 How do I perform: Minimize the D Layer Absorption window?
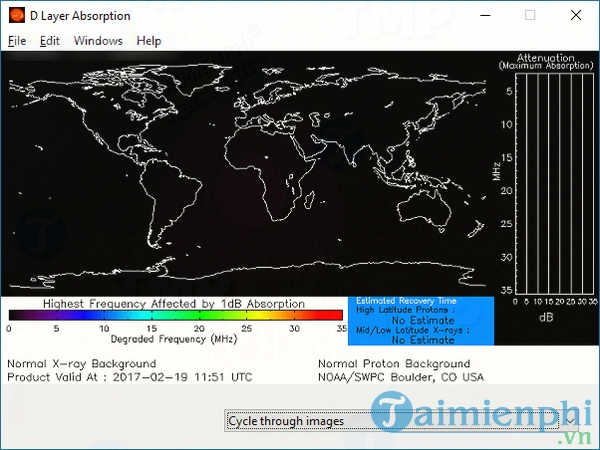click(x=484, y=16)
